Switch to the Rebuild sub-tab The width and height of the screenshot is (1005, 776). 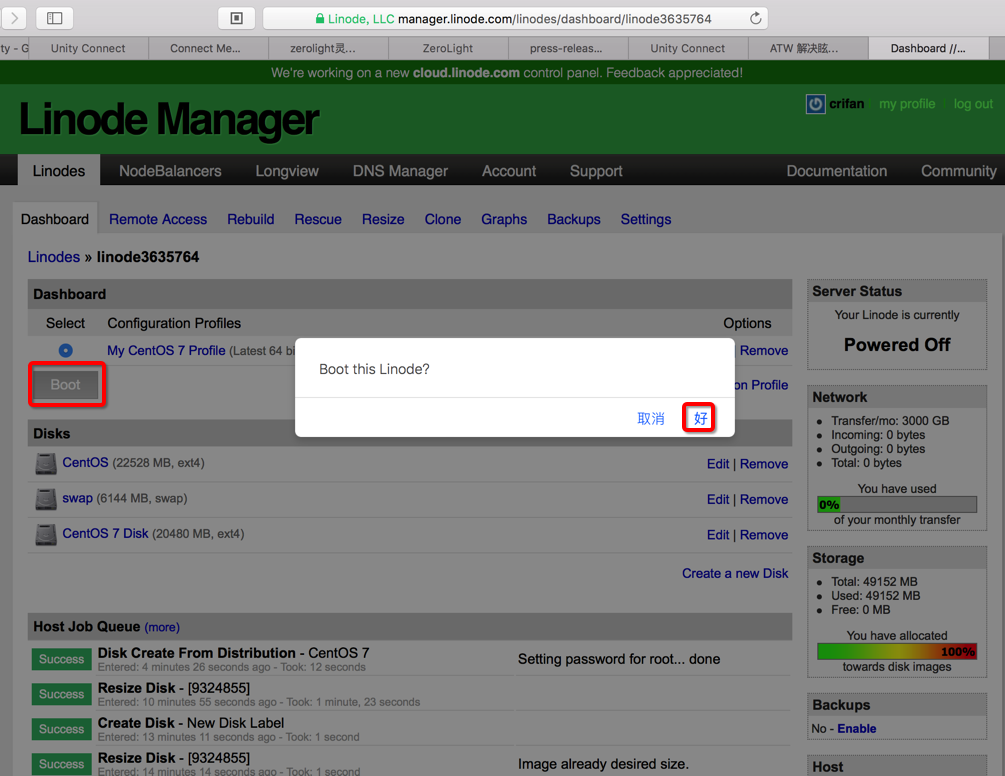[x=251, y=219]
